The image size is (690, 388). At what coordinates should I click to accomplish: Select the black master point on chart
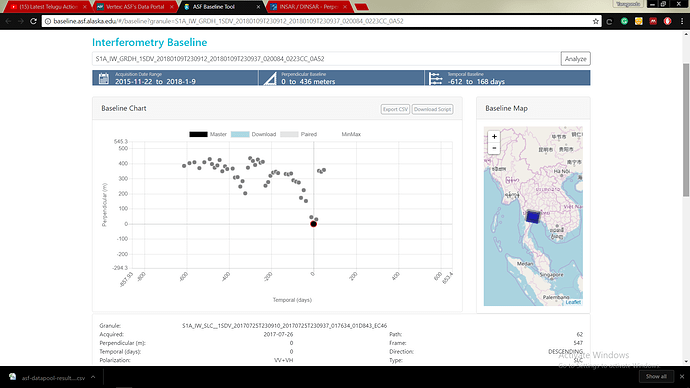tap(313, 224)
